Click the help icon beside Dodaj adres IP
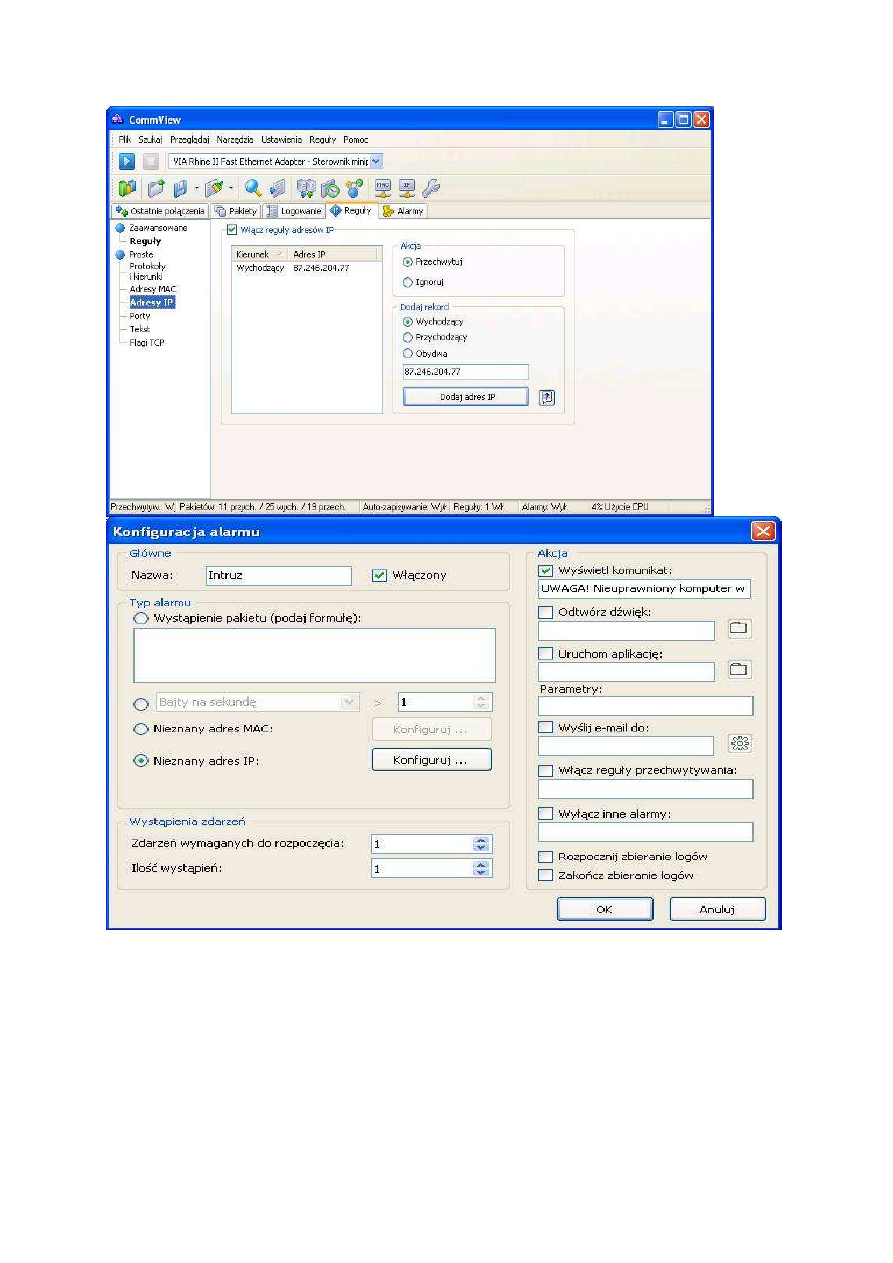 [x=546, y=397]
